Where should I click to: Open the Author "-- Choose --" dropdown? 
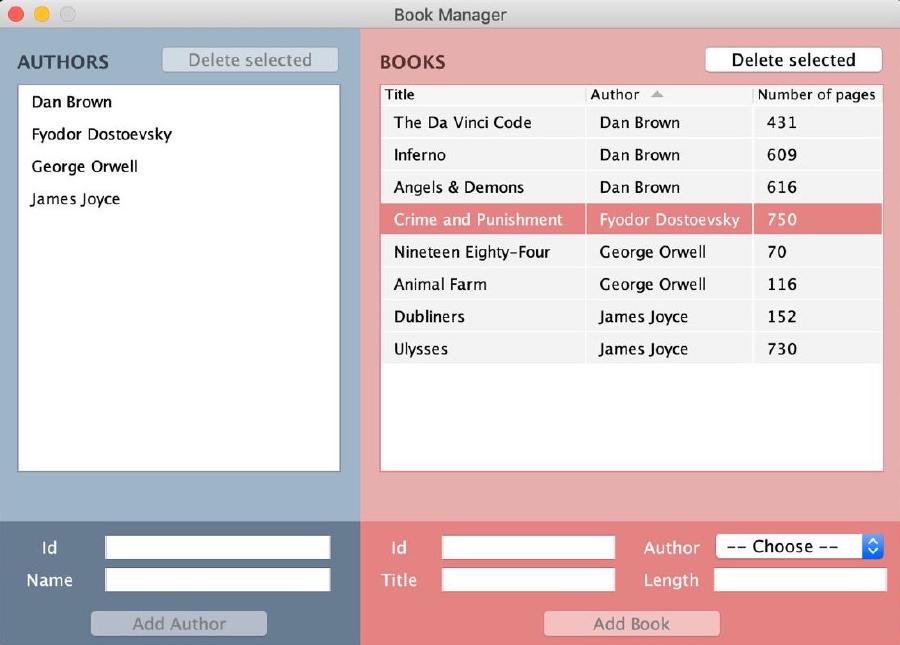tap(800, 547)
